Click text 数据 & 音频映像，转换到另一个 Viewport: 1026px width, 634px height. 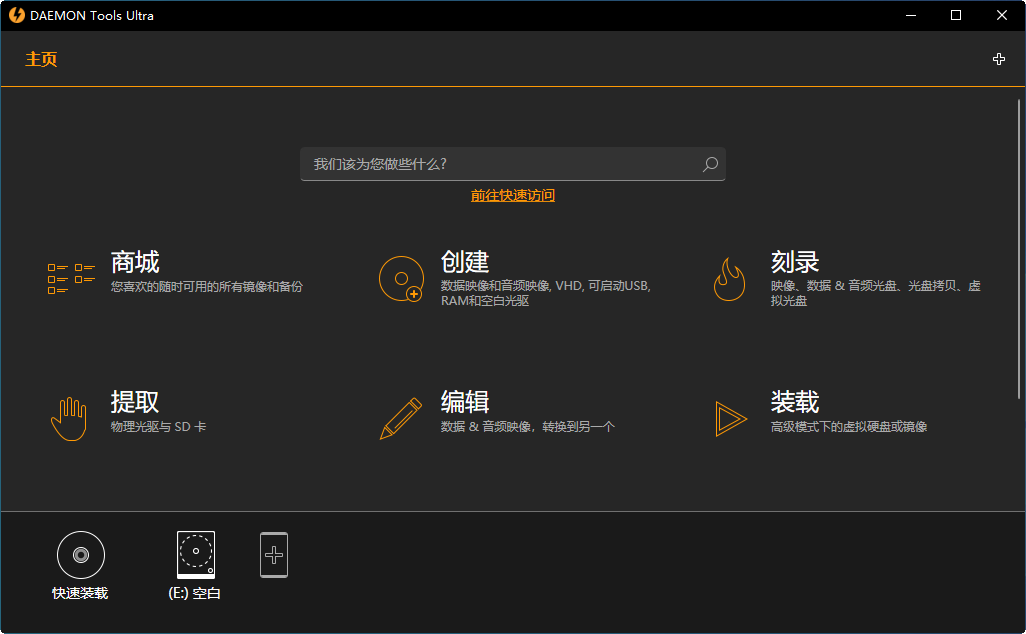[528, 427]
